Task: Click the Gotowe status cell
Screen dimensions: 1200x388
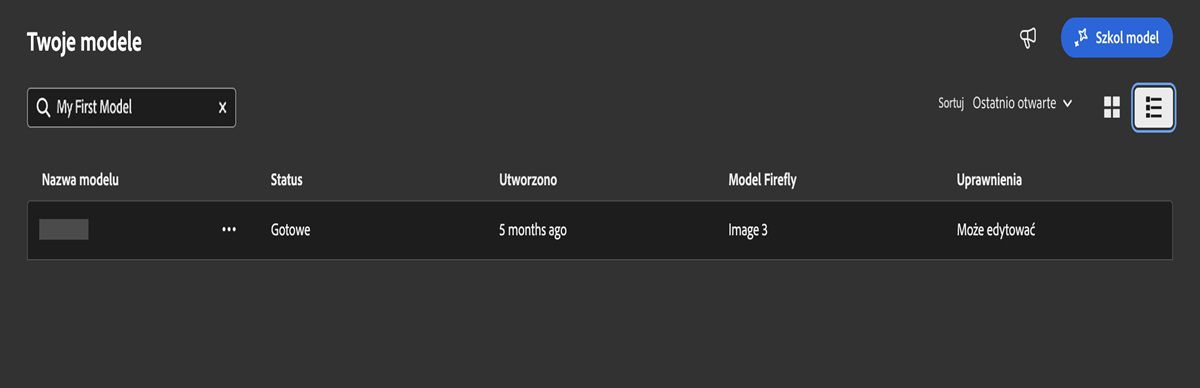Action: point(291,230)
